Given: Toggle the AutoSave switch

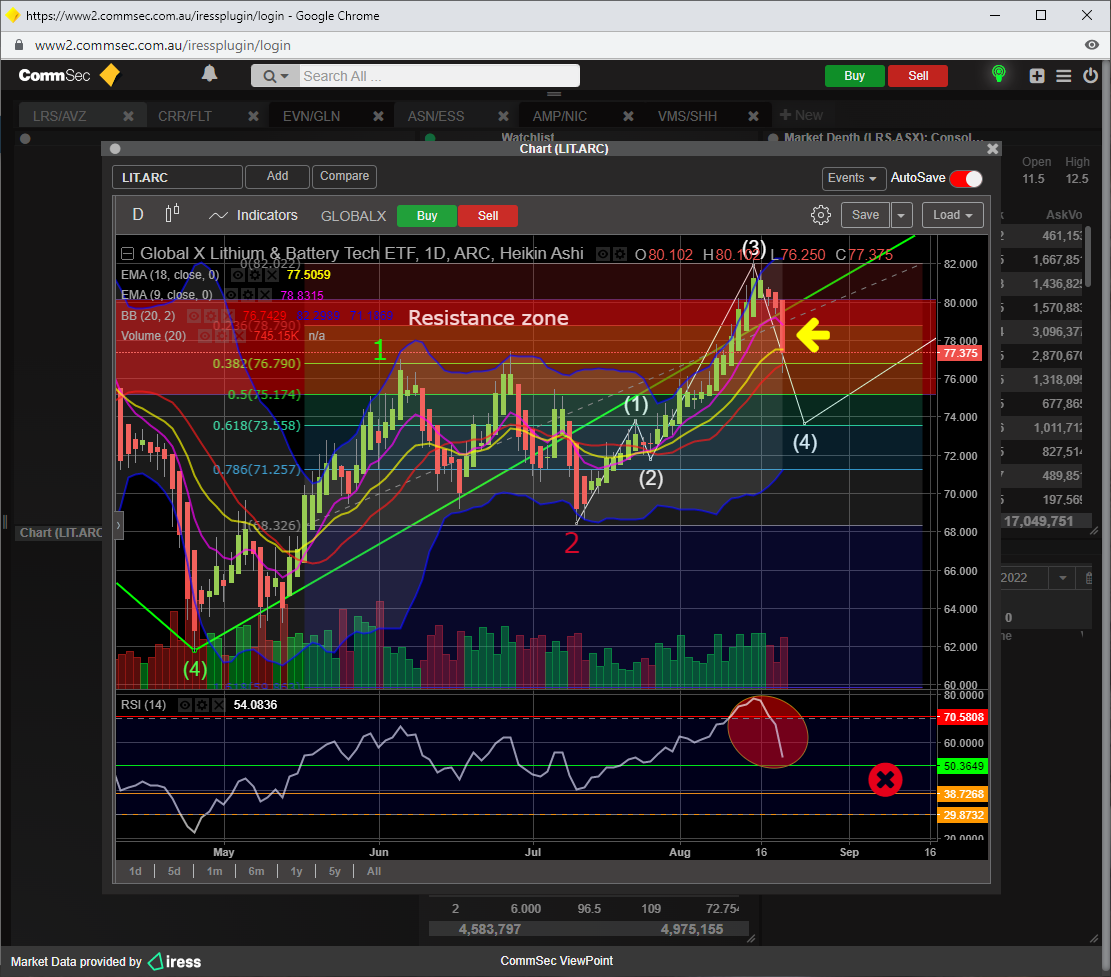Looking at the screenshot, I should [x=965, y=178].
